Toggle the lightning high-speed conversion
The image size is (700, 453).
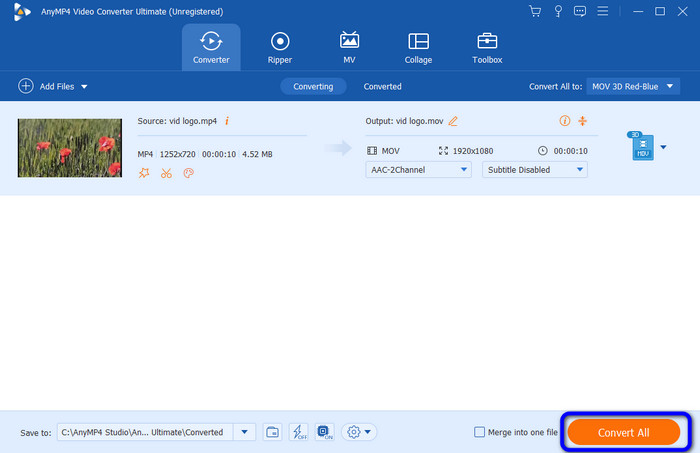tap(299, 432)
